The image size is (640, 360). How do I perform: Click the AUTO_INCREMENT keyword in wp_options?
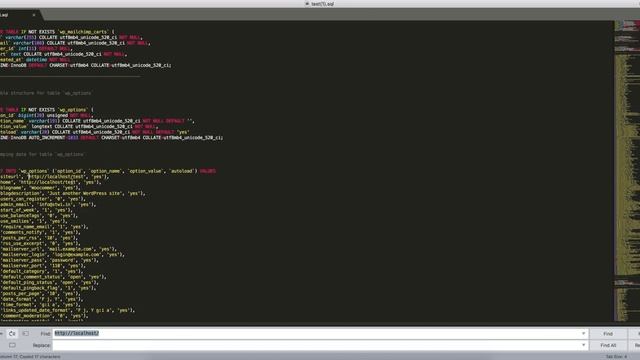(47, 138)
